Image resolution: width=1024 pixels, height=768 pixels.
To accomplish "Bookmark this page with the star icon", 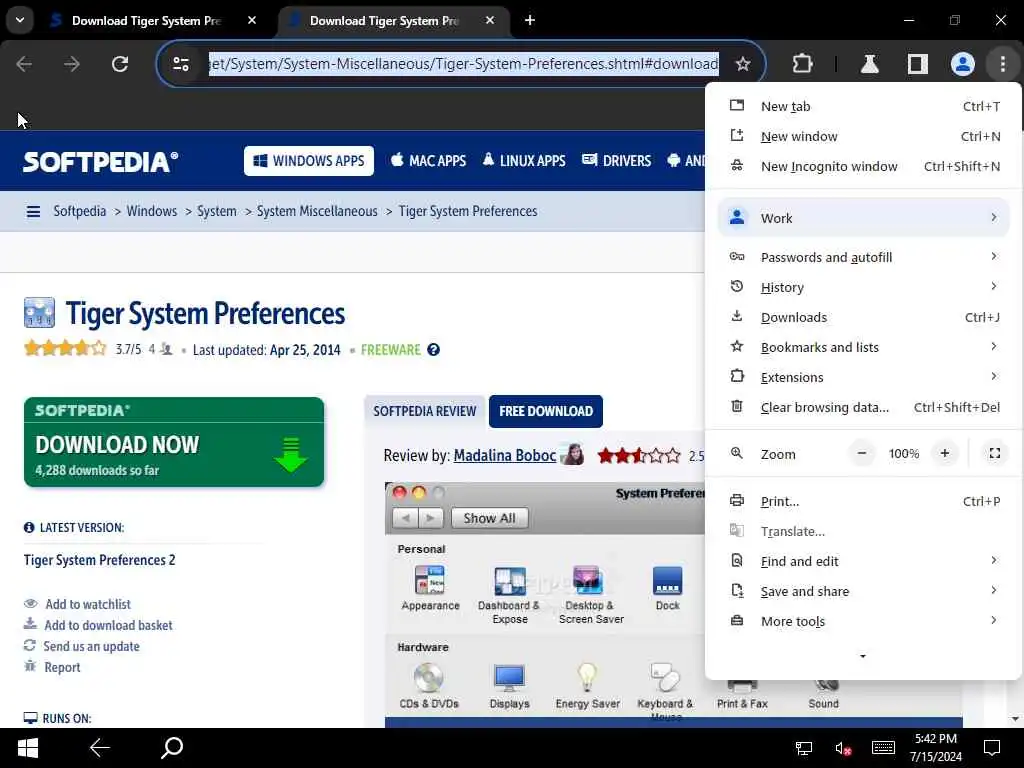I will click(x=743, y=64).
